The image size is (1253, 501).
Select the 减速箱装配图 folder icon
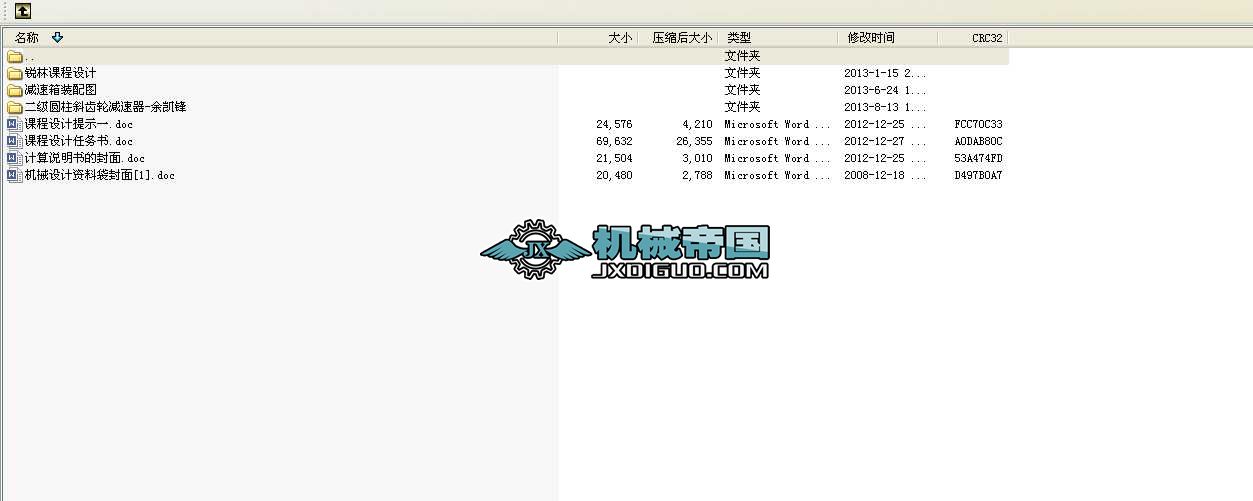pos(14,90)
